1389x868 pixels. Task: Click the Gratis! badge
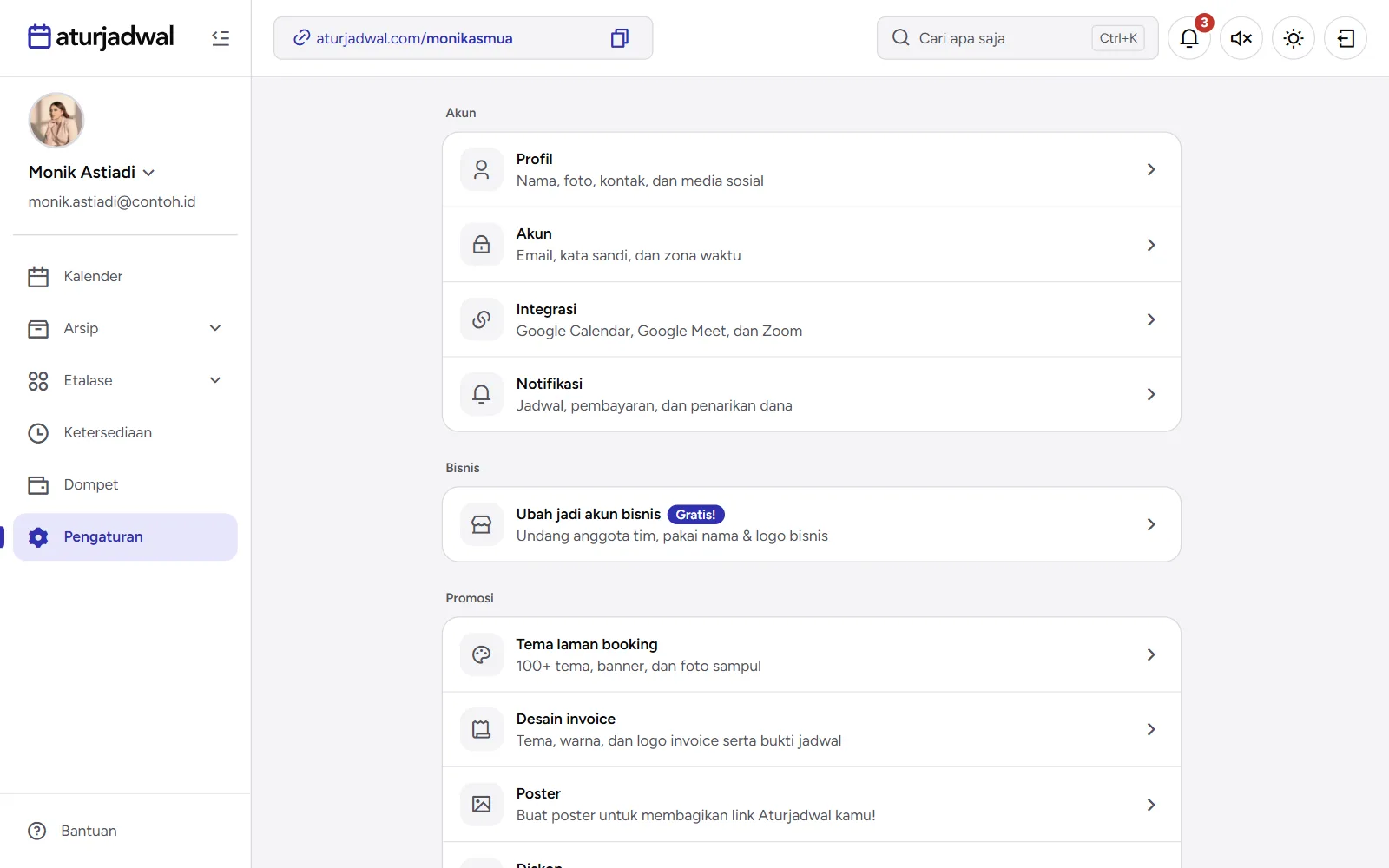tap(696, 515)
